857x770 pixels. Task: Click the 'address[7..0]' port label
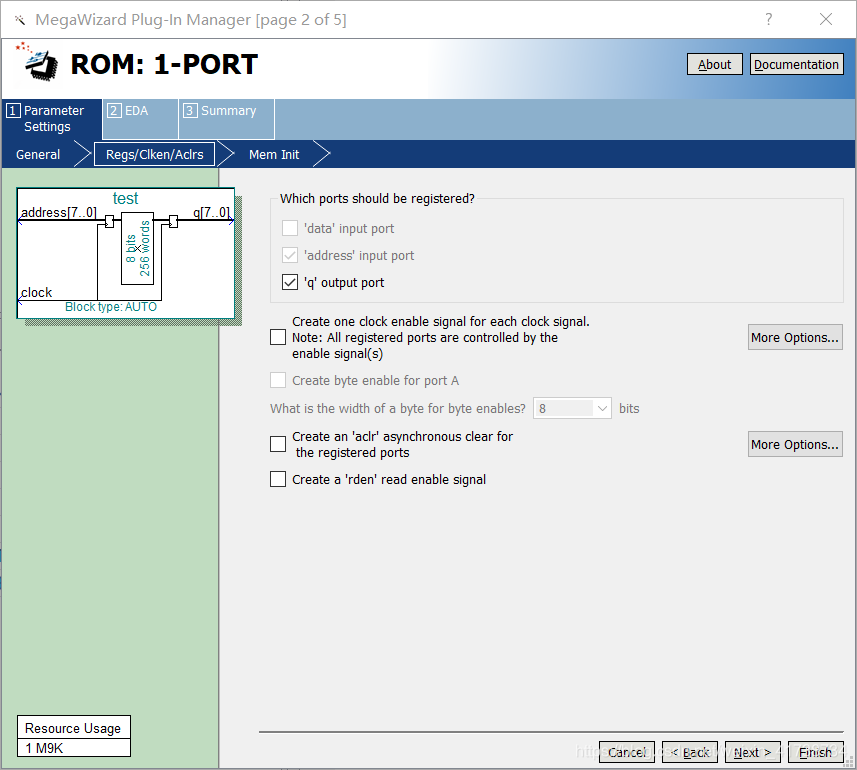[58, 212]
